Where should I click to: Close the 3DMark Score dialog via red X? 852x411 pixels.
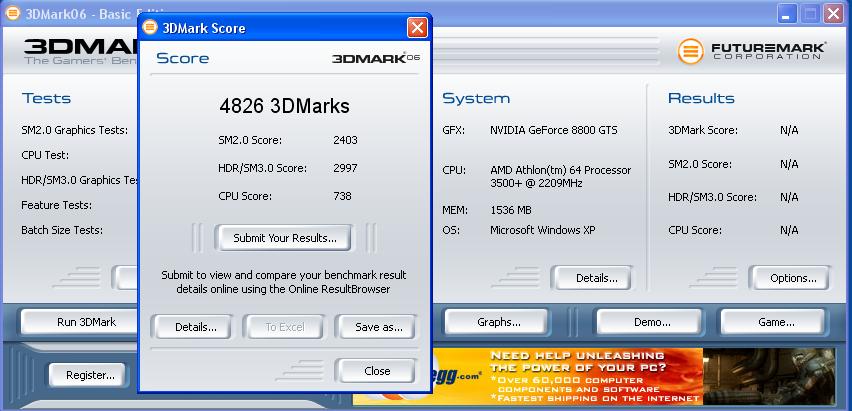(417, 28)
